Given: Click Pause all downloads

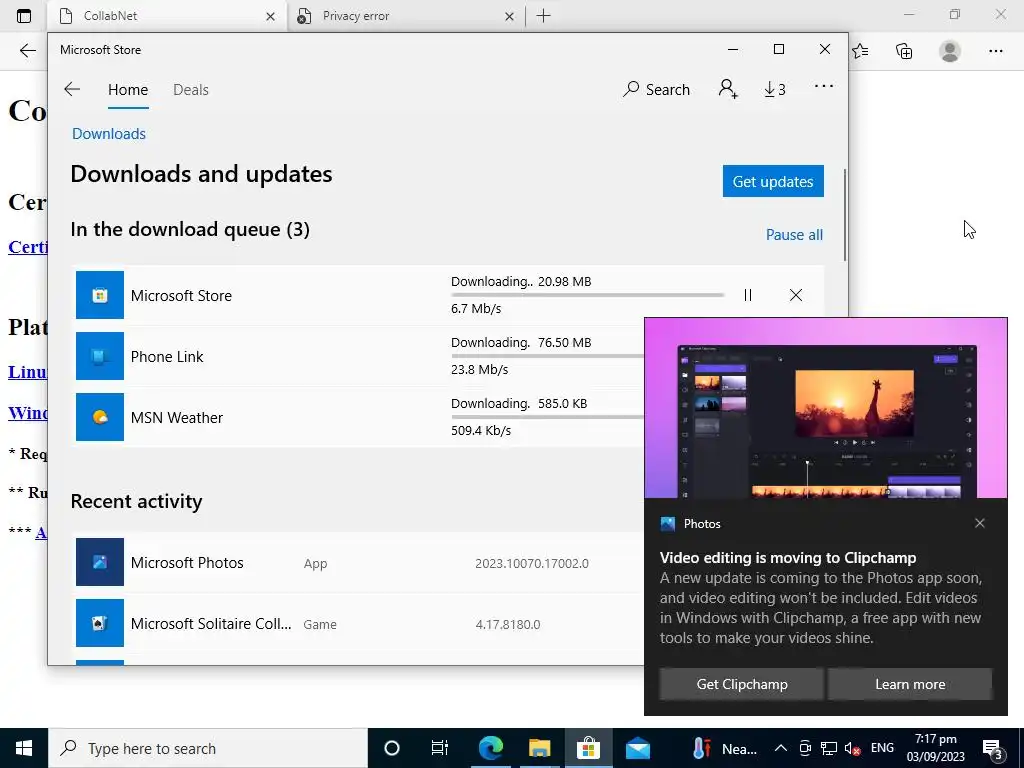Looking at the screenshot, I should 794,234.
